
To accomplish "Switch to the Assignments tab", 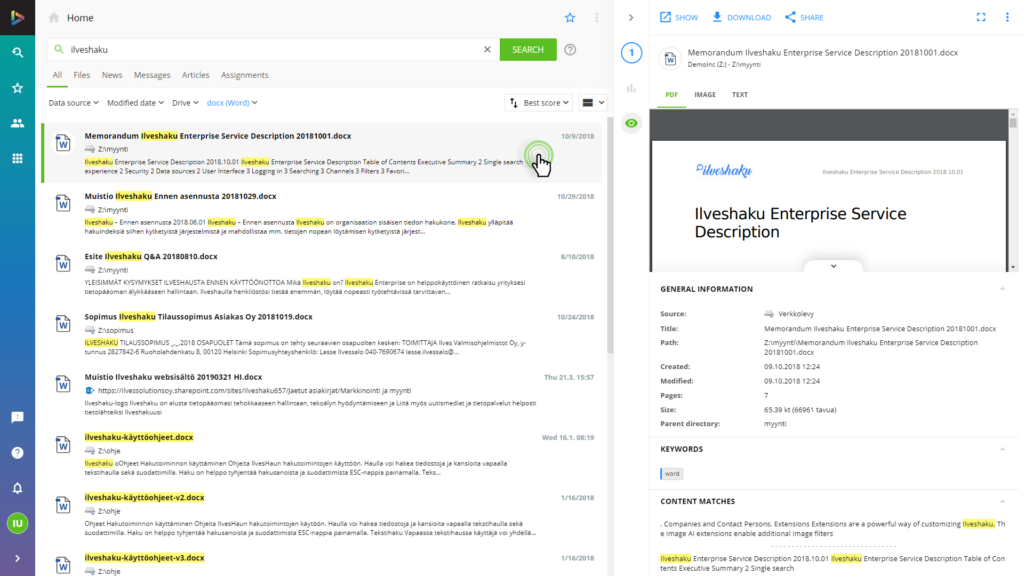I will pyautogui.click(x=244, y=75).
